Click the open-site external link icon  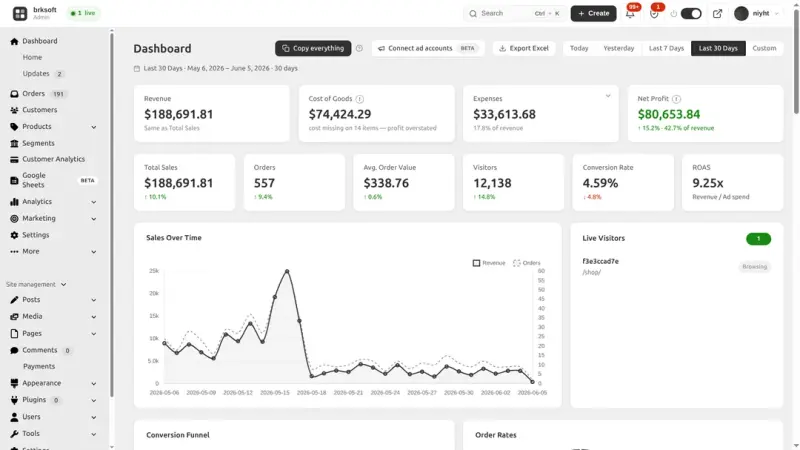[717, 14]
